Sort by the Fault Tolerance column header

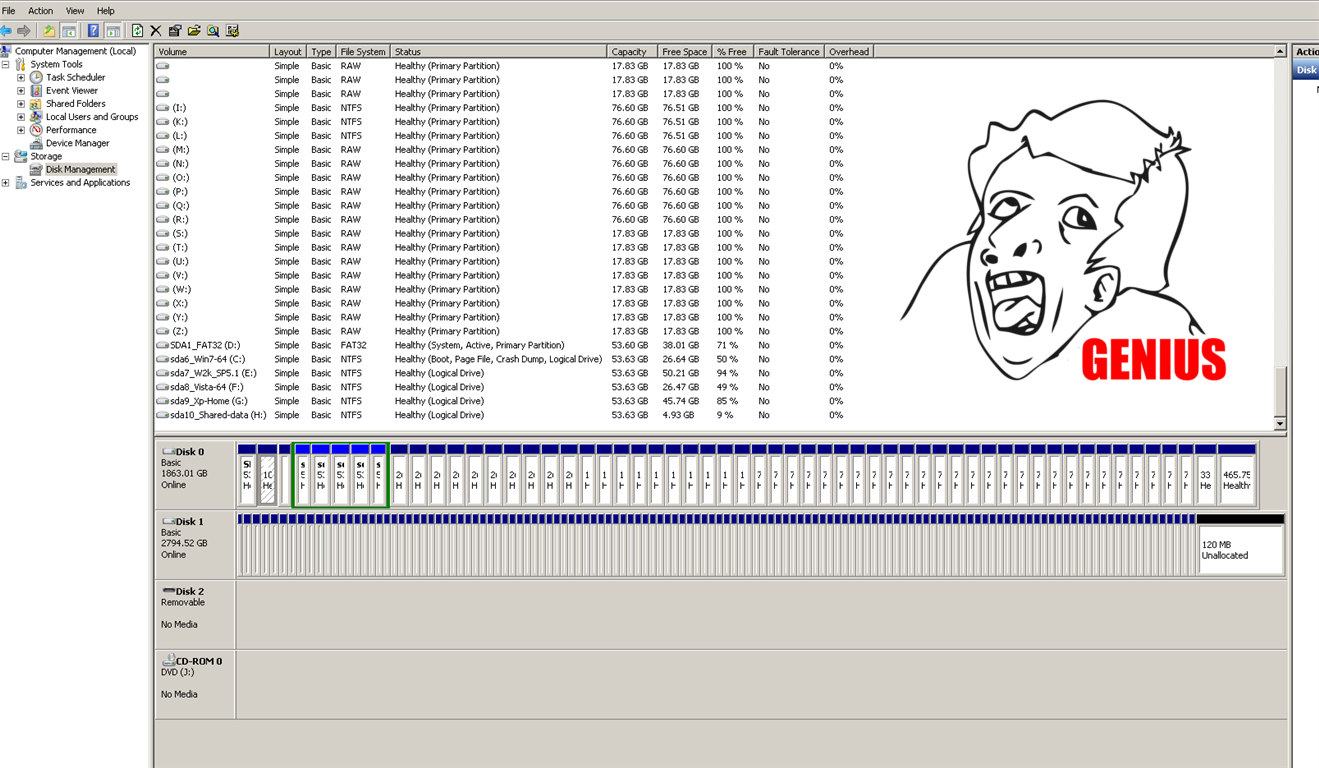coord(789,51)
